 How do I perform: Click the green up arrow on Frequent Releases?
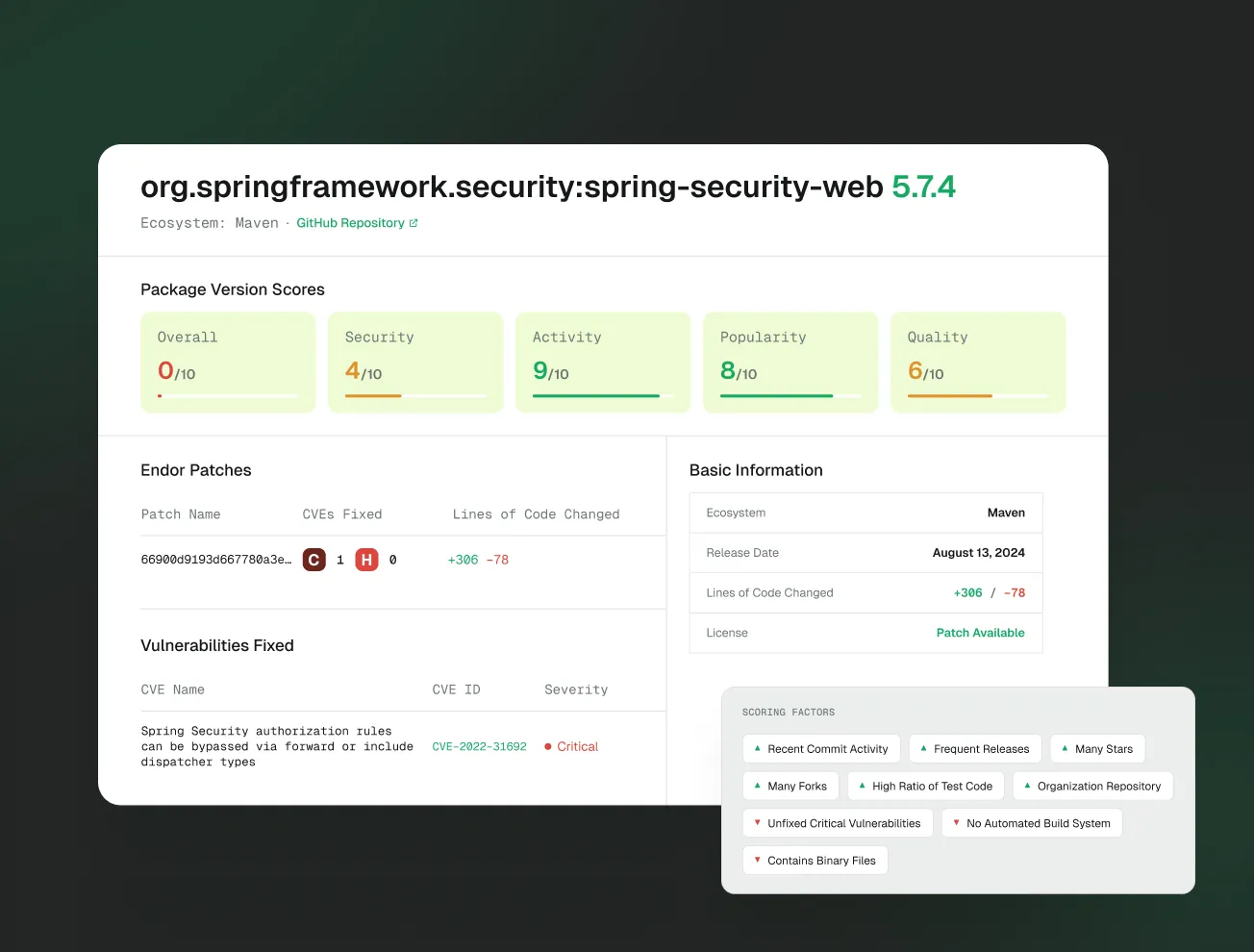[x=924, y=748]
